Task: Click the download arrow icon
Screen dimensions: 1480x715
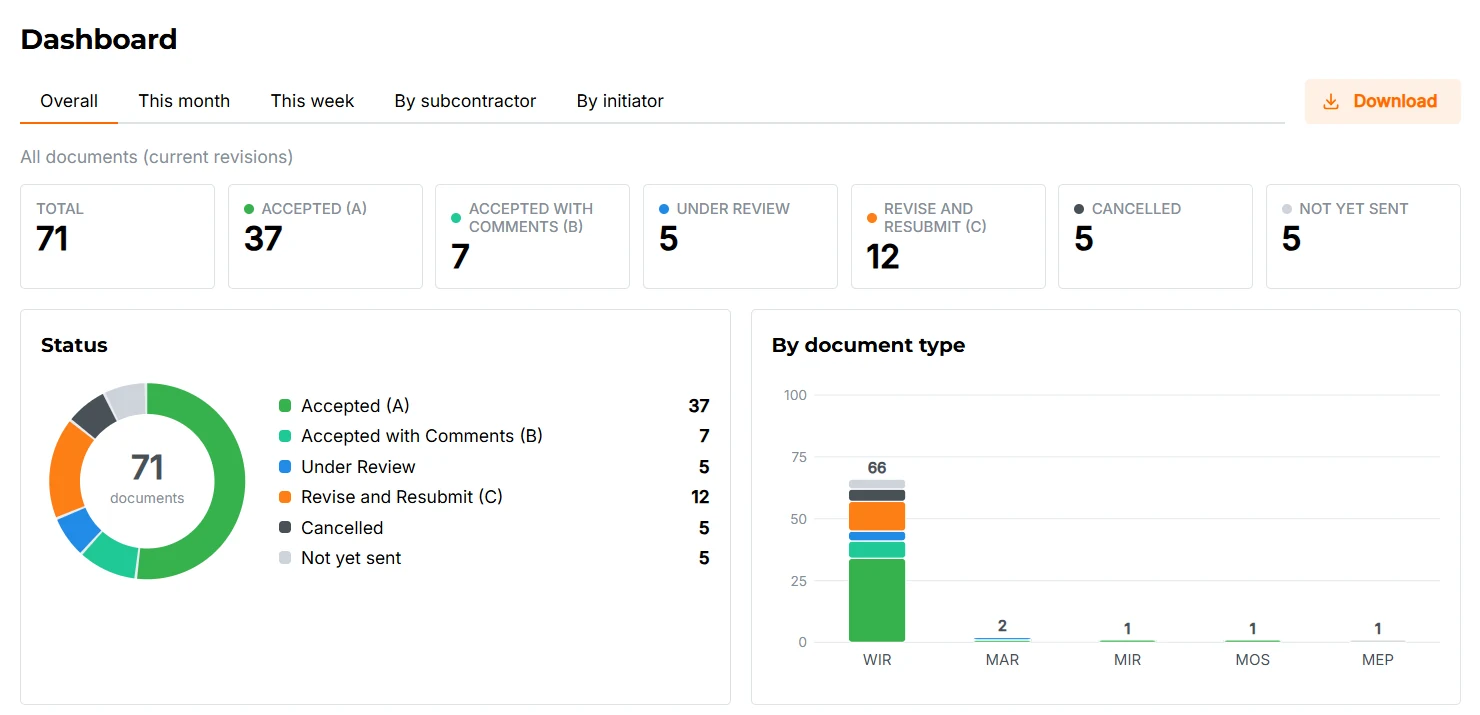Action: click(1331, 102)
